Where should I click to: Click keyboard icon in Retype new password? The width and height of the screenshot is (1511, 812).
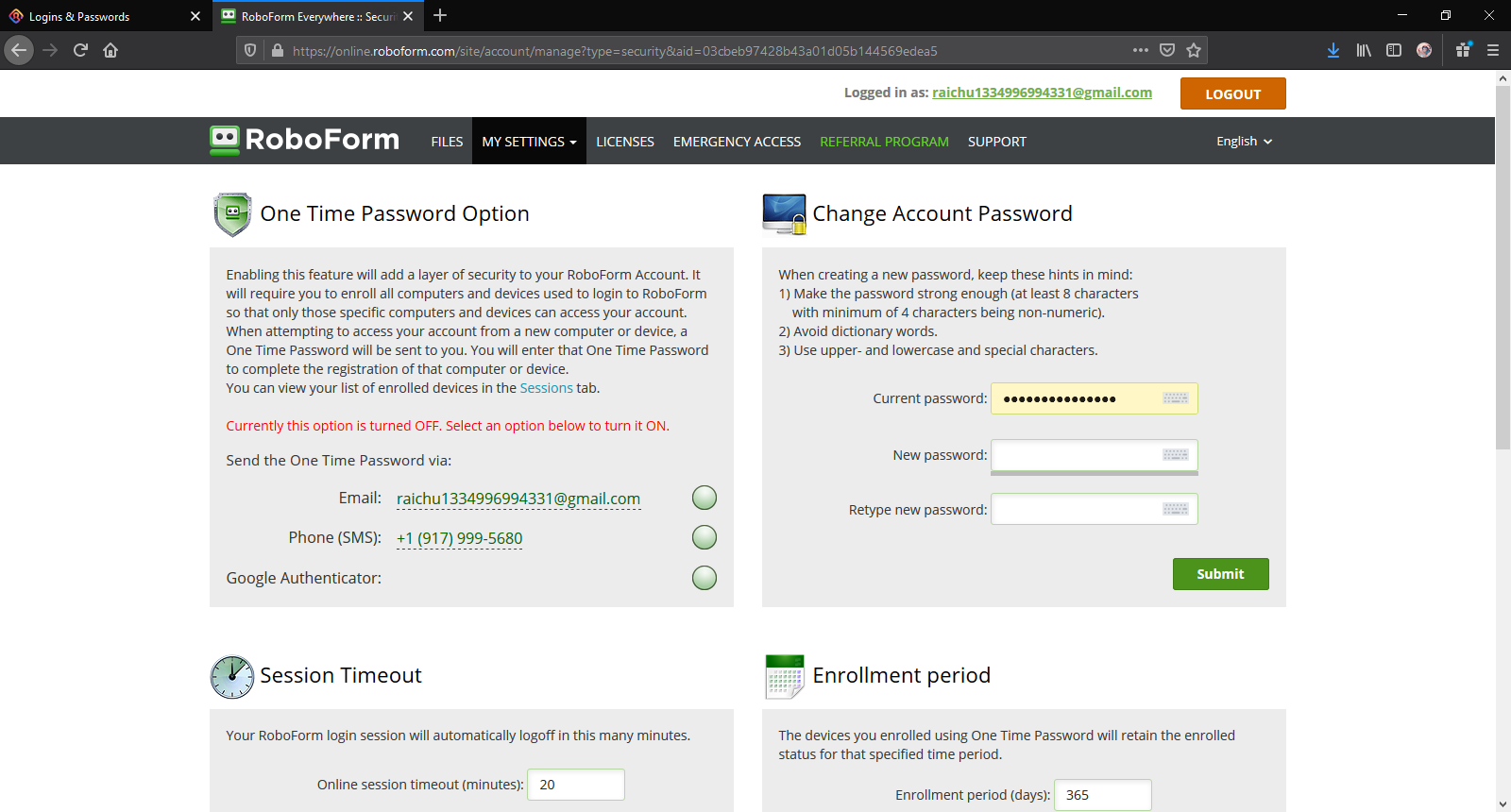(x=1176, y=510)
